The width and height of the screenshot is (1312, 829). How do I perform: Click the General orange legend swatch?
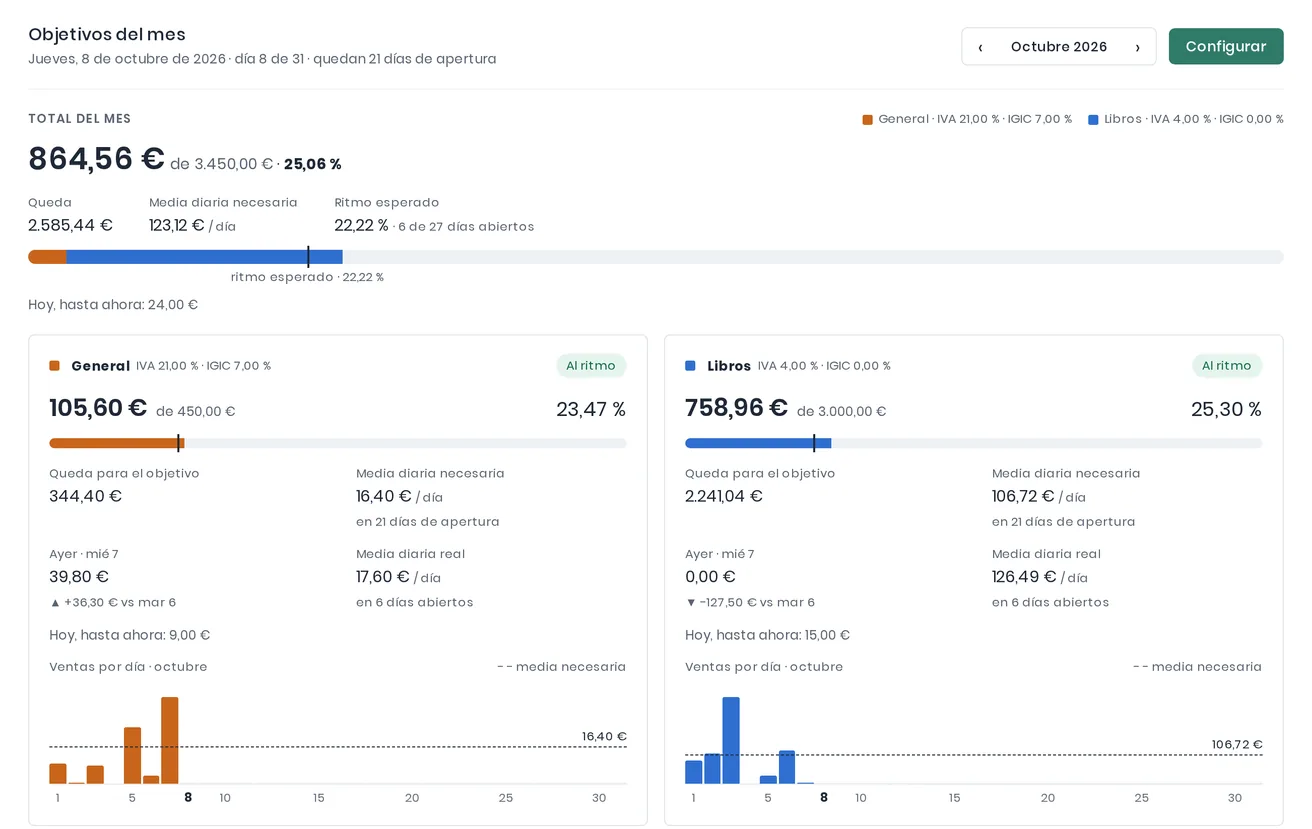(867, 119)
